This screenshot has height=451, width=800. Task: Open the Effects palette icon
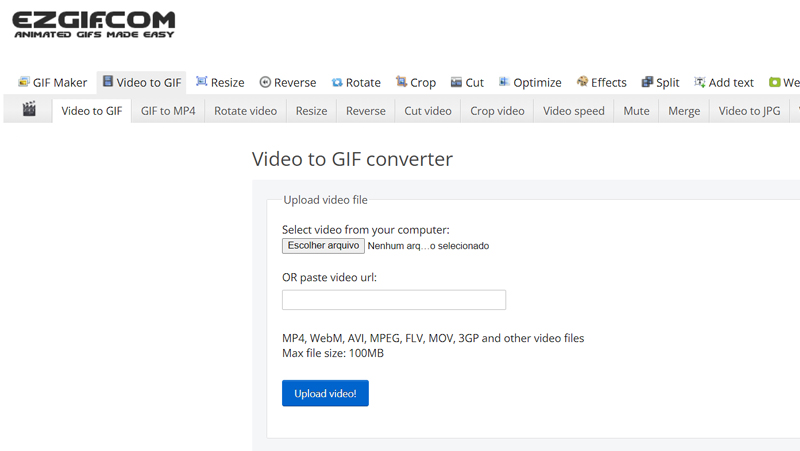click(582, 82)
